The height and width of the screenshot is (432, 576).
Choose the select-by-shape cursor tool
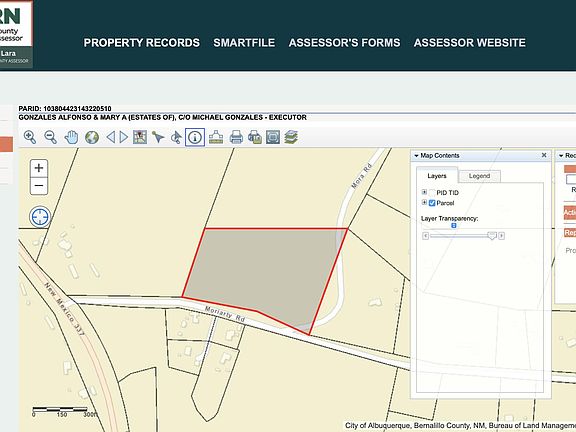click(176, 137)
